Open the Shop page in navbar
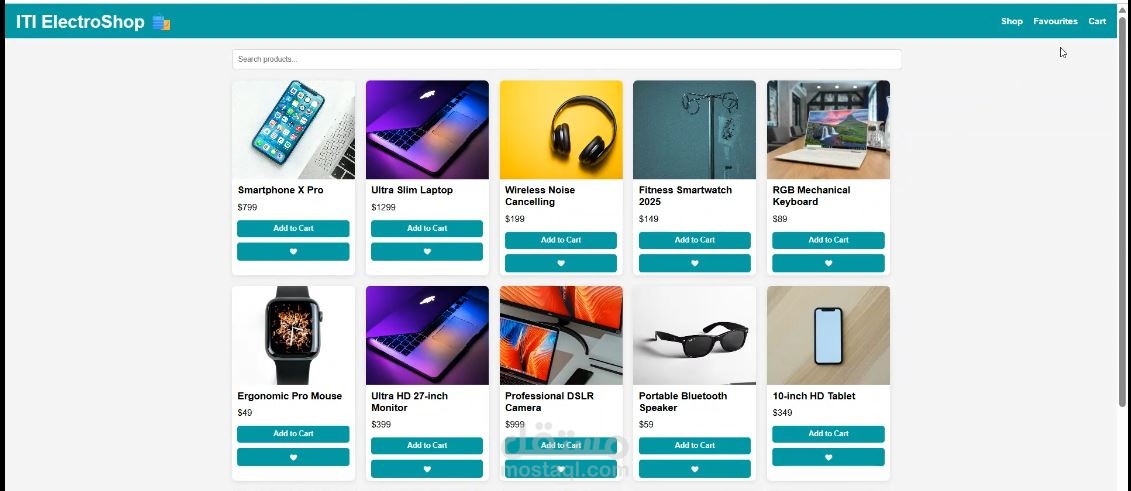 1012,22
